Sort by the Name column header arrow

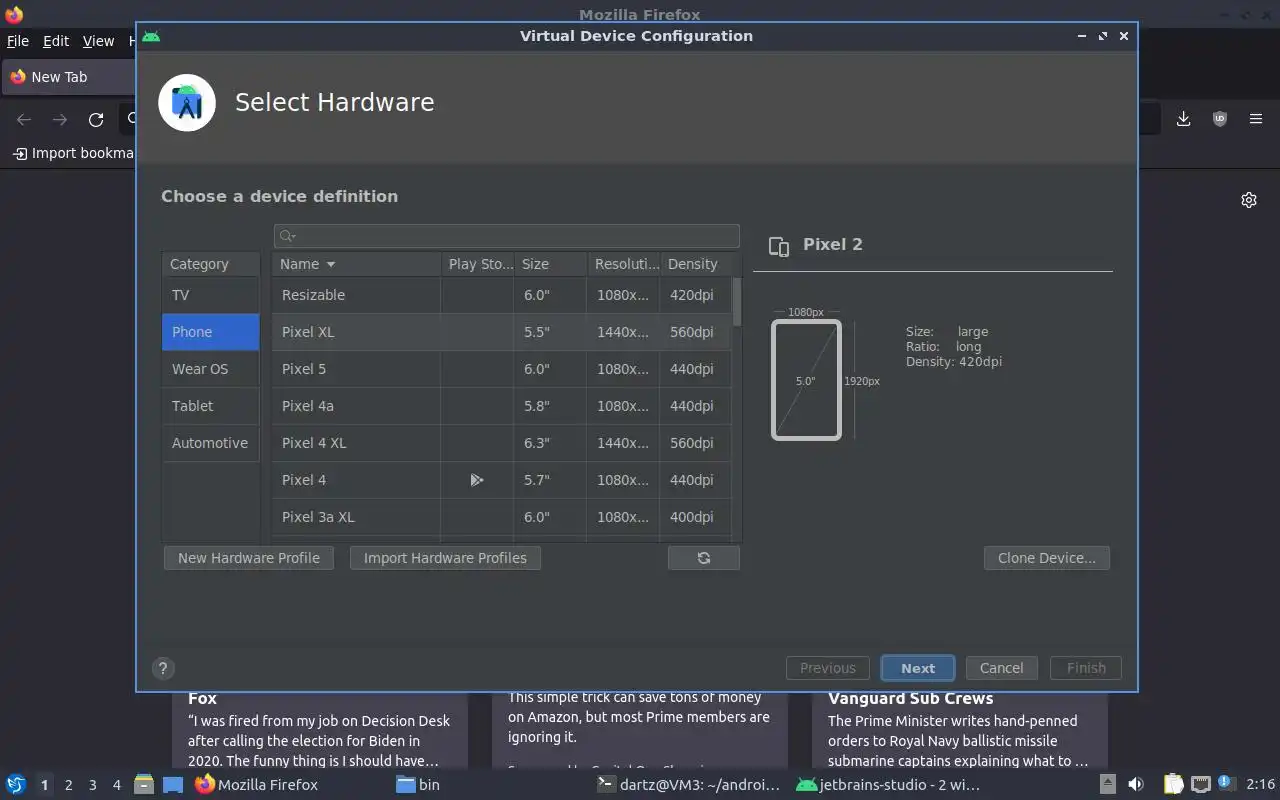point(331,264)
